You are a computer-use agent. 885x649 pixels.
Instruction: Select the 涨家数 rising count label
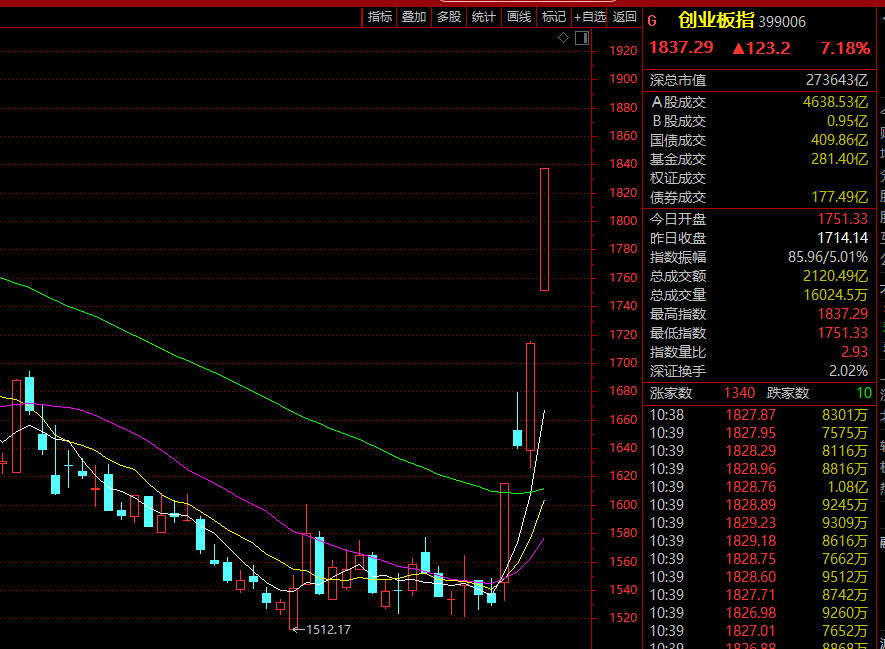670,393
